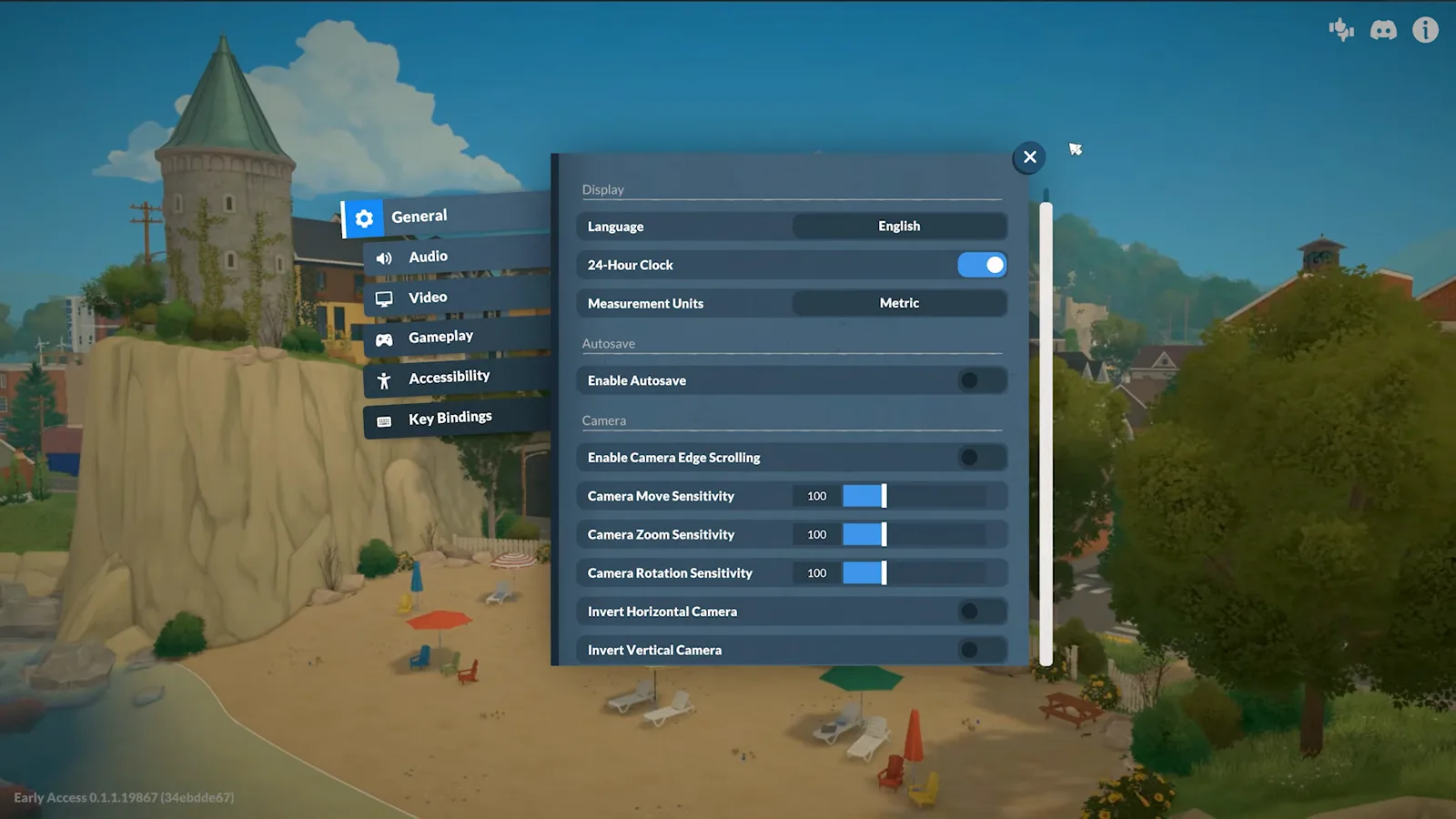This screenshot has width=1456, height=819.
Task: Click the Autosave section heading
Action: pyautogui.click(x=609, y=343)
